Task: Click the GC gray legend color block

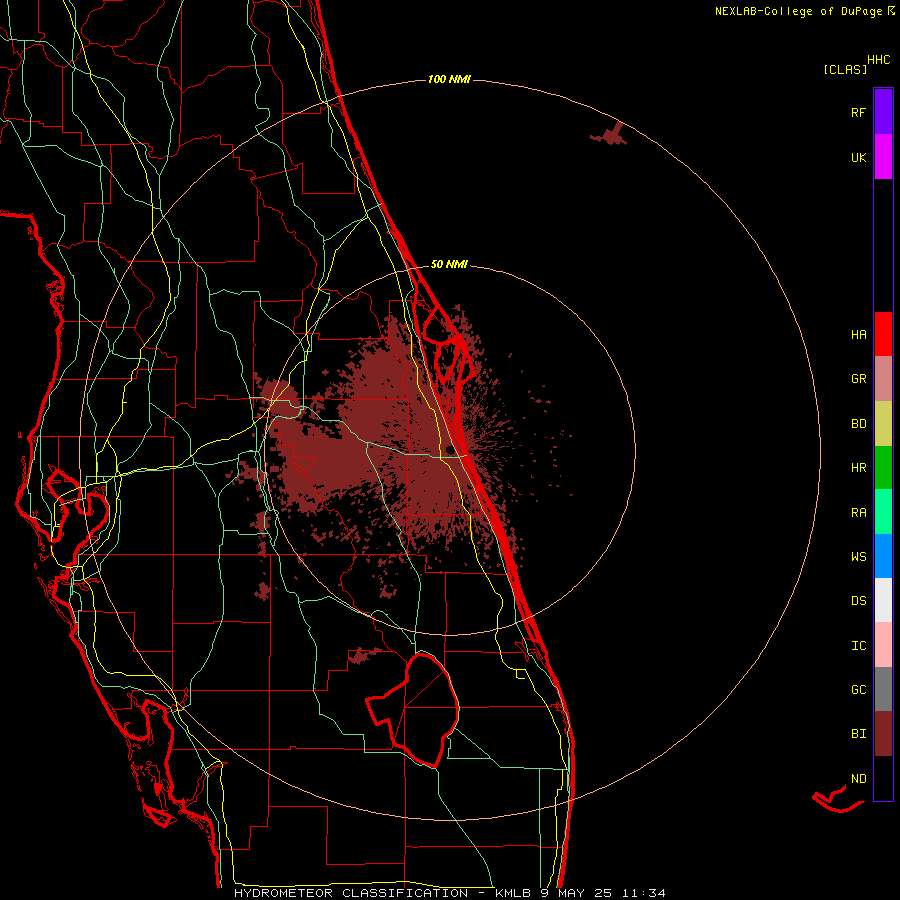Action: pyautogui.click(x=883, y=689)
